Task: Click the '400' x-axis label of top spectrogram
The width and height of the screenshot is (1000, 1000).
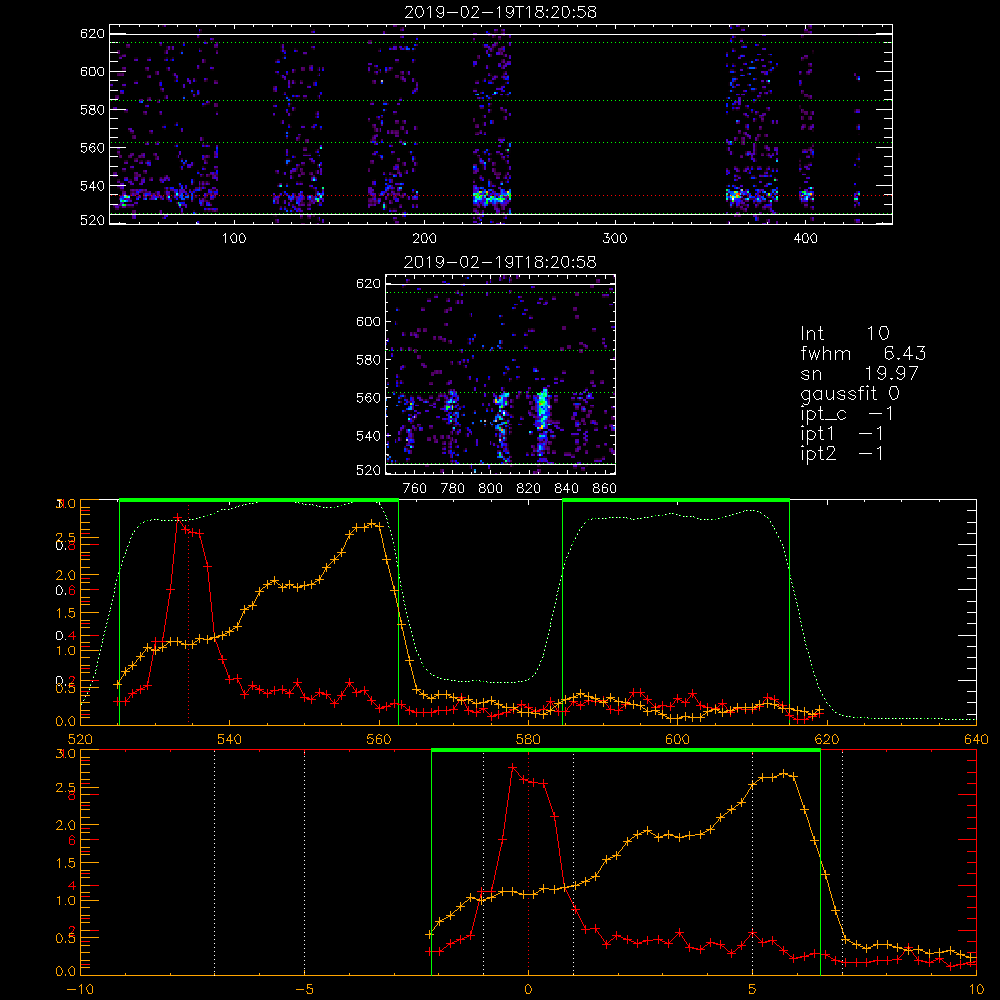Action: click(805, 239)
